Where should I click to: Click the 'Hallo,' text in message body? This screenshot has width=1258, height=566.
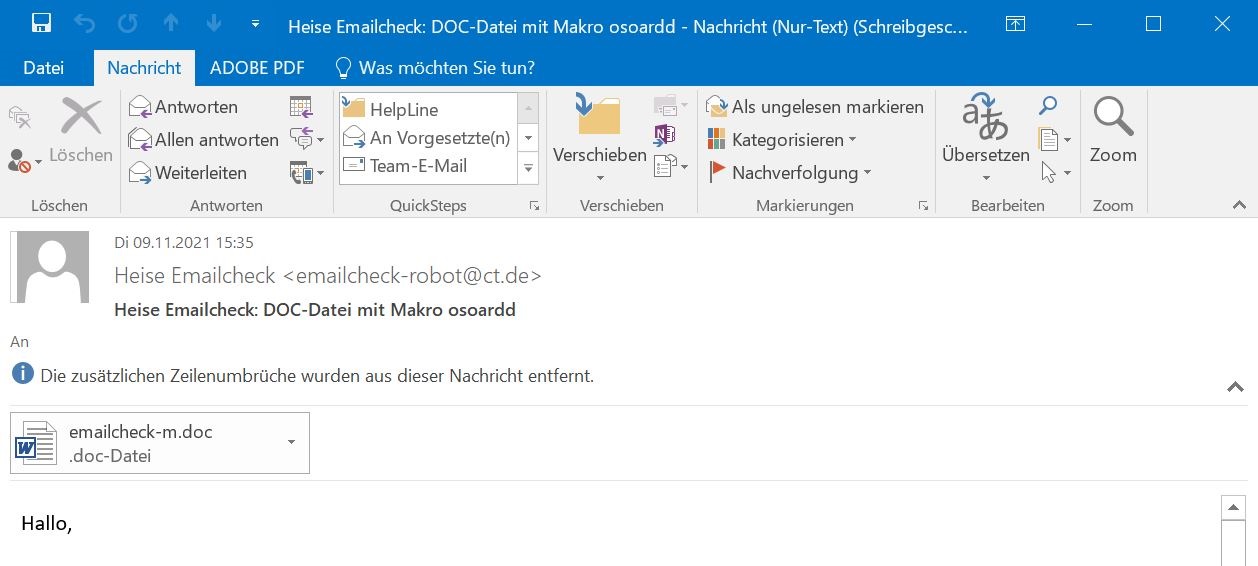pos(47,524)
